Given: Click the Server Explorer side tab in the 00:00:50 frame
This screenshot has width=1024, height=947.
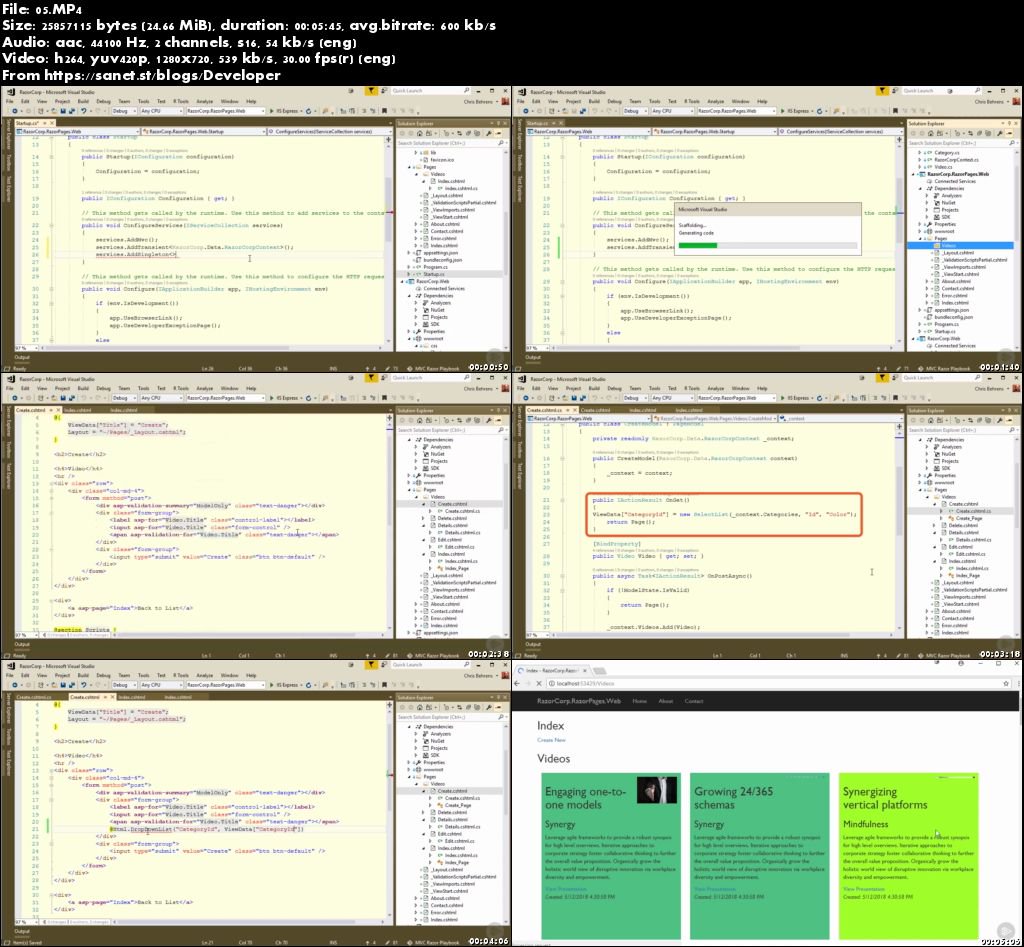Looking at the screenshot, I should 8,135.
